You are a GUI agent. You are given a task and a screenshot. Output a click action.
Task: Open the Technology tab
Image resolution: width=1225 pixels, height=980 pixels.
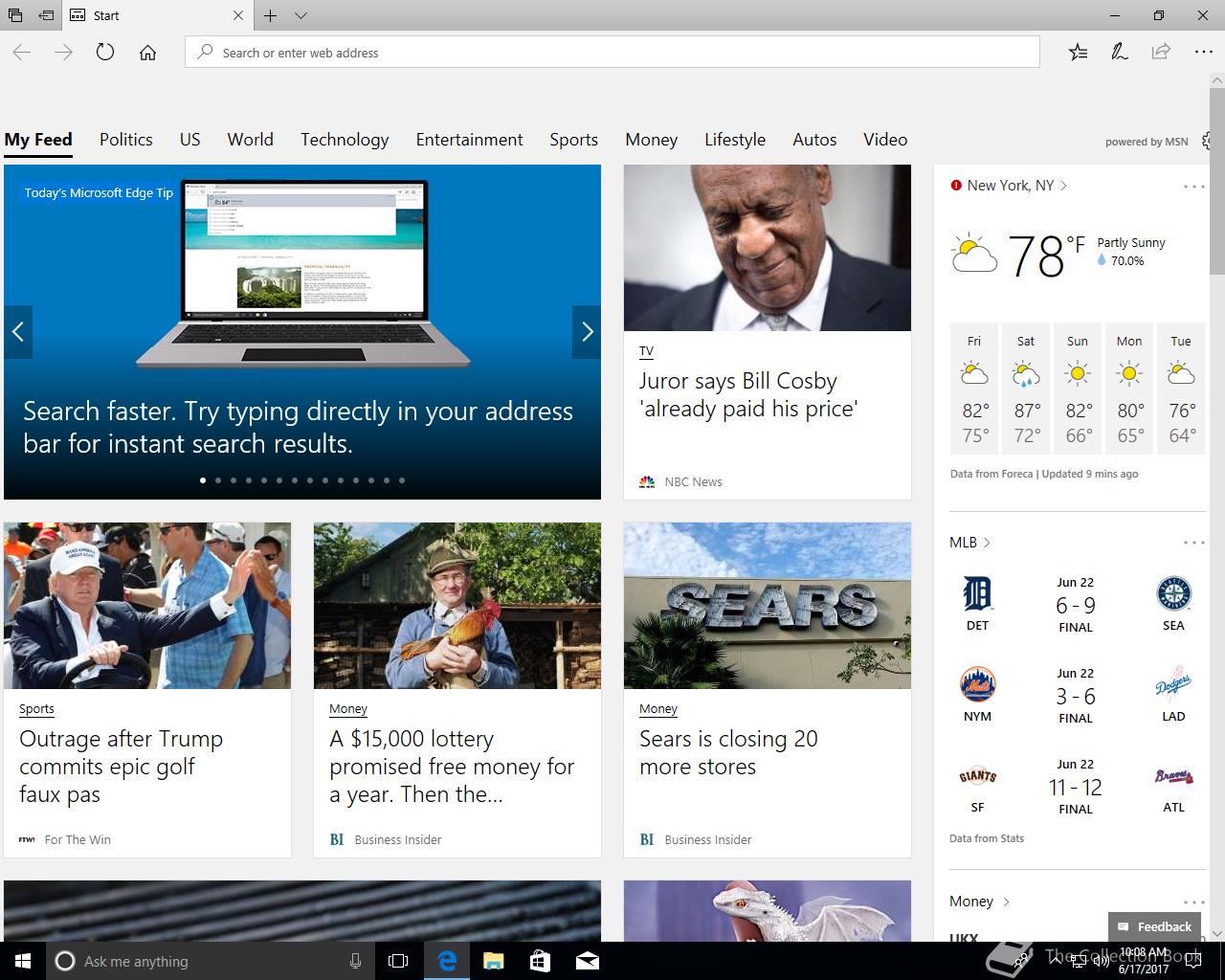click(x=345, y=140)
